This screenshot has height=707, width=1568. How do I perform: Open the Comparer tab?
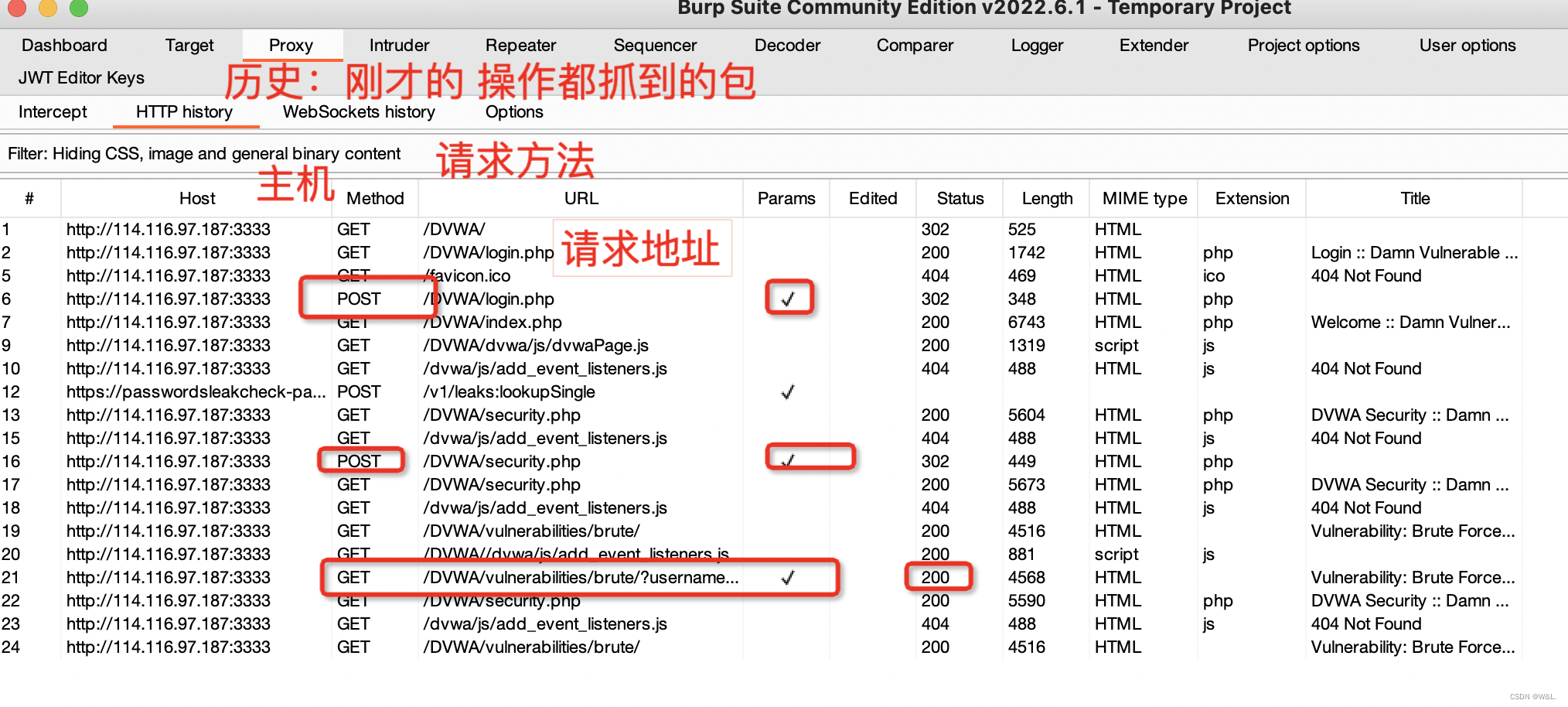click(915, 46)
